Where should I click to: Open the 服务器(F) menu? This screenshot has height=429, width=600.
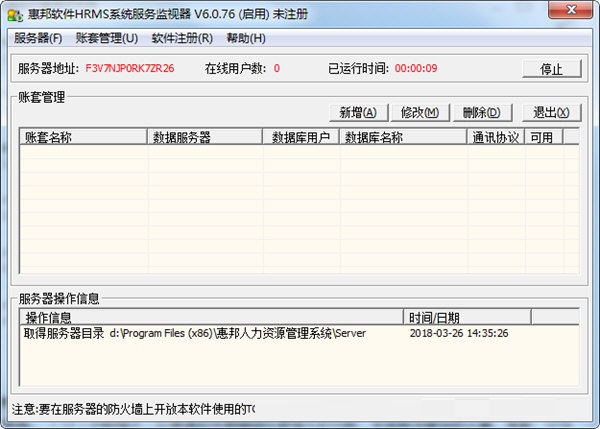[38, 38]
